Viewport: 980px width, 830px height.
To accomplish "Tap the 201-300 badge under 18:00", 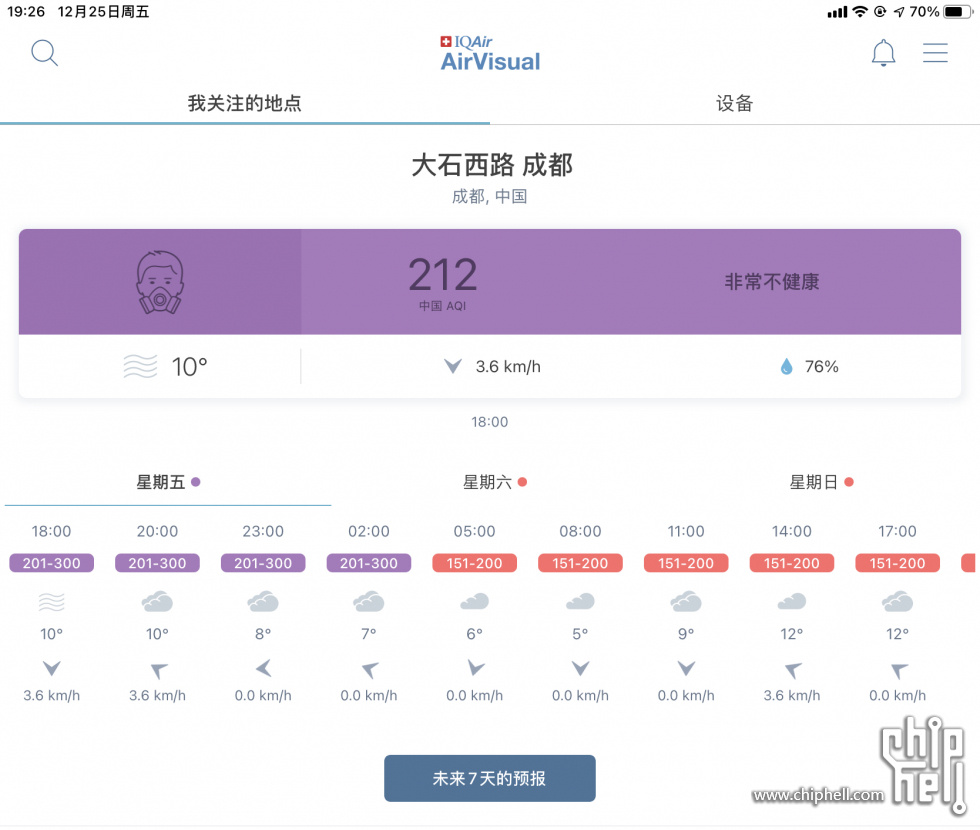I will coord(51,563).
